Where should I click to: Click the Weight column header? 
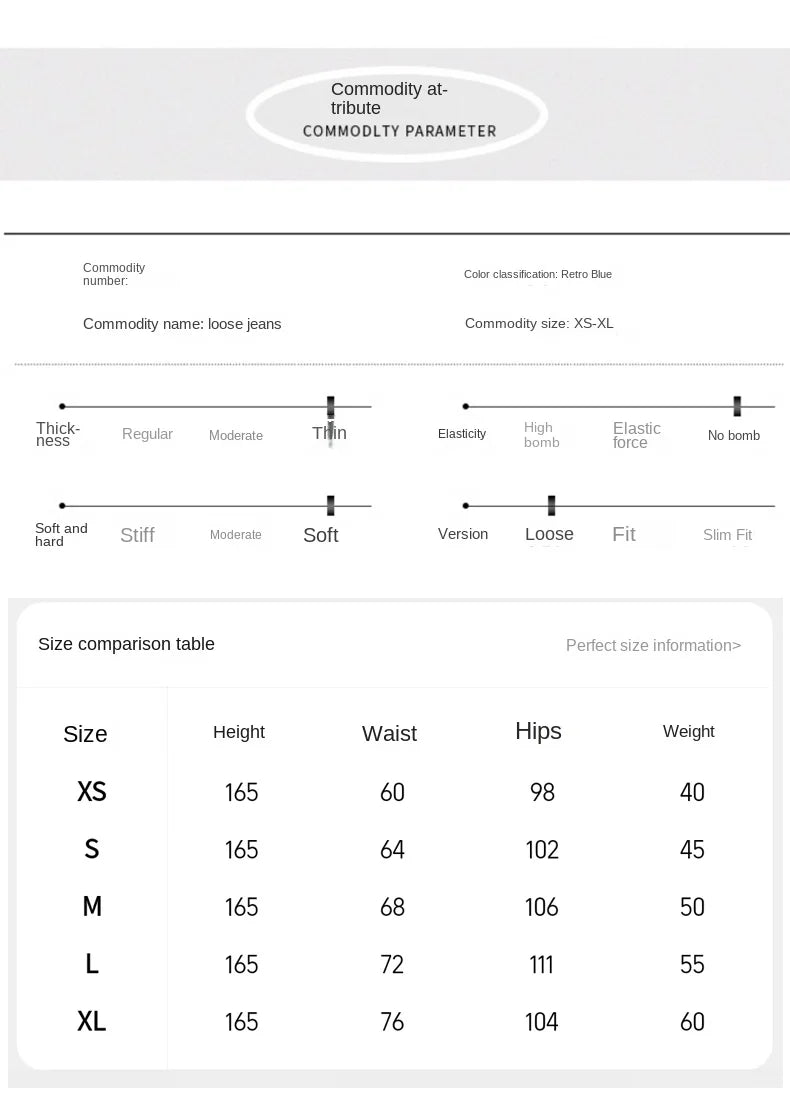(x=688, y=731)
